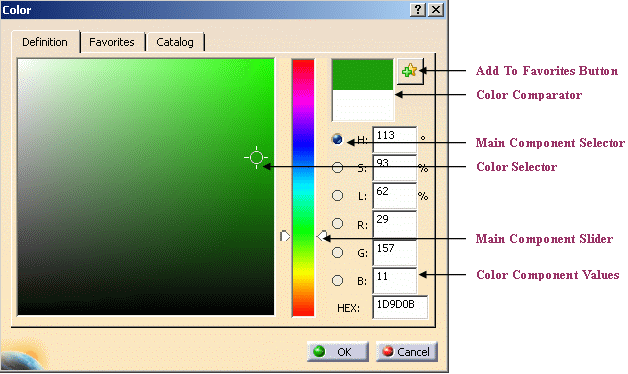628x374 pixels.
Task: Select the S saturation radio button
Action: [337, 167]
